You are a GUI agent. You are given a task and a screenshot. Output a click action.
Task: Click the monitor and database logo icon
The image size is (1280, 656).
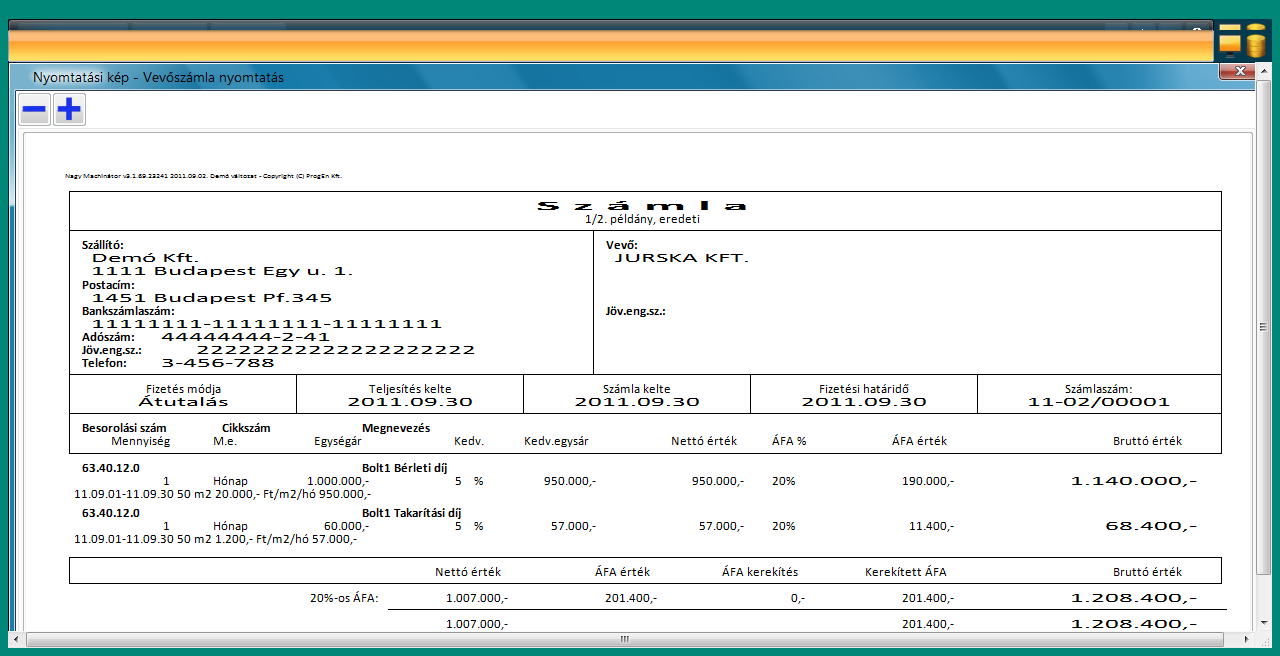[1243, 40]
